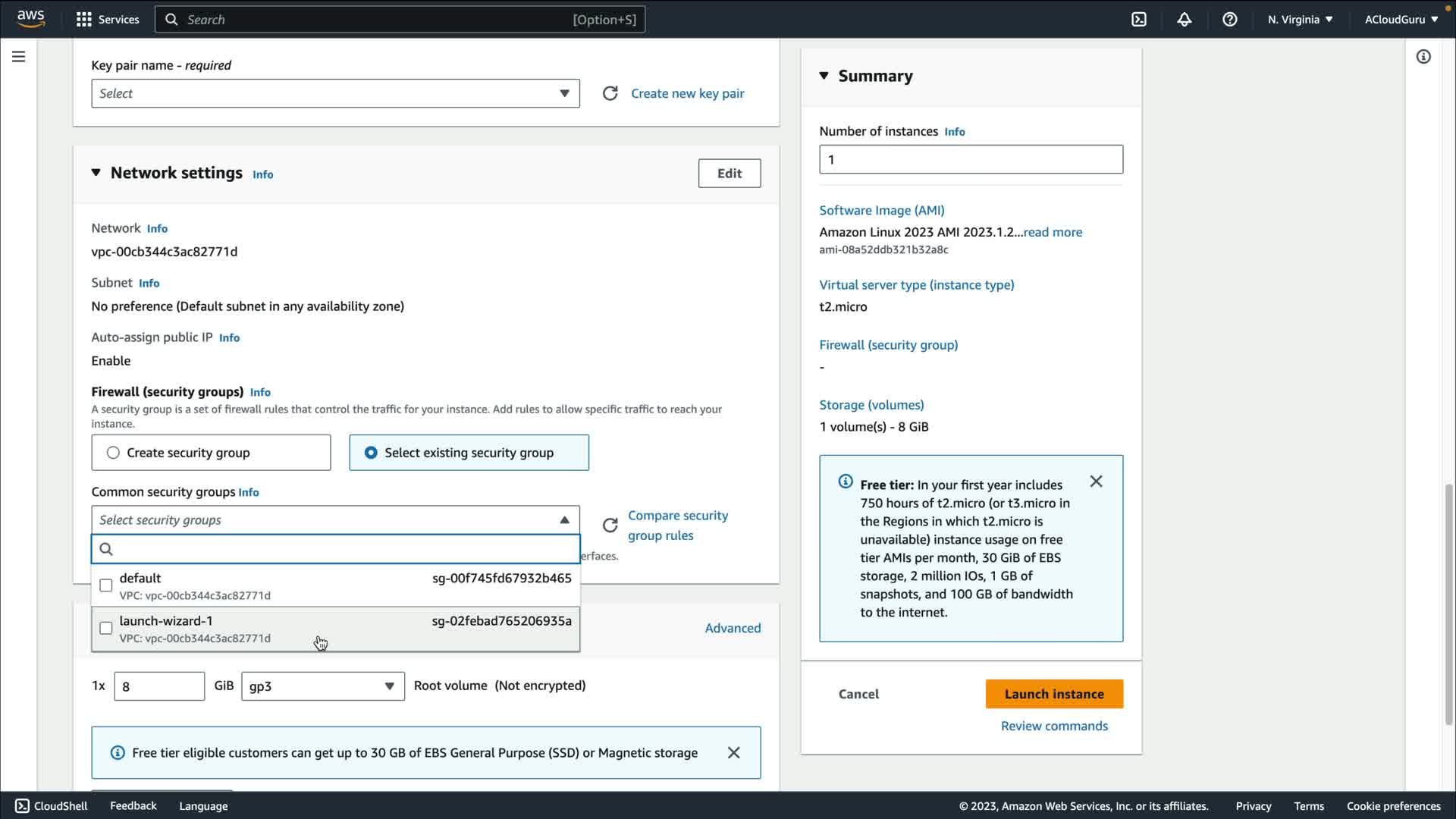Open the help question mark icon
The height and width of the screenshot is (819, 1456).
(1230, 20)
